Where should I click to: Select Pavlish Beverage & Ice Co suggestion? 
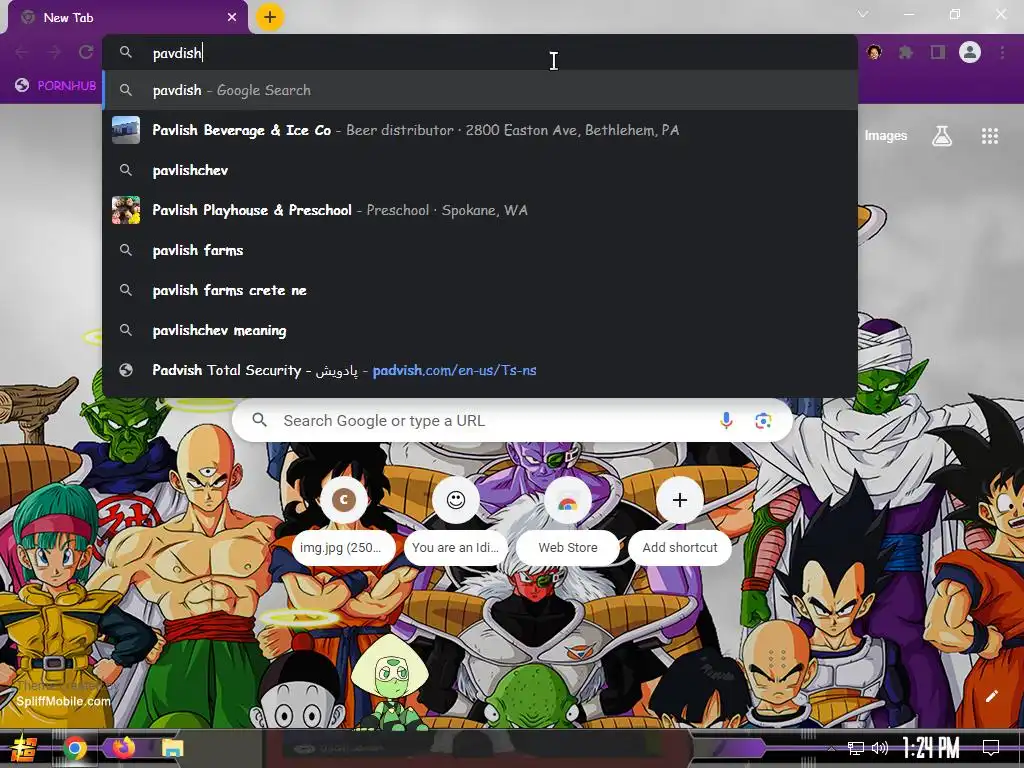click(480, 130)
